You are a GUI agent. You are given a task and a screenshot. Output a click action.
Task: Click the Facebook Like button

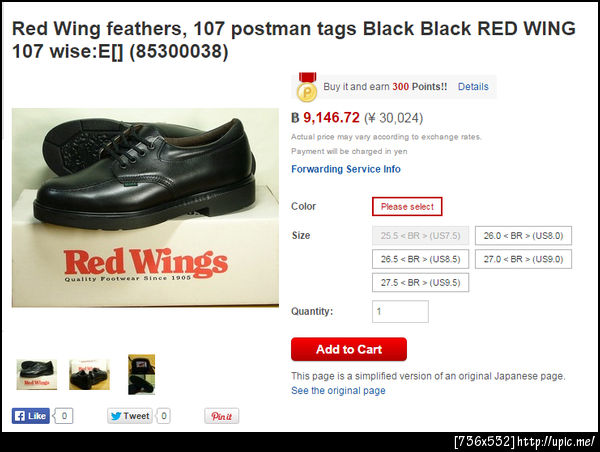click(x=30, y=416)
